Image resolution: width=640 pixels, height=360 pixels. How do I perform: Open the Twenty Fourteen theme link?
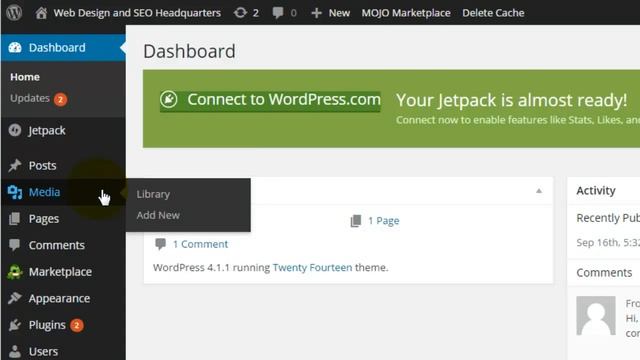click(312, 268)
